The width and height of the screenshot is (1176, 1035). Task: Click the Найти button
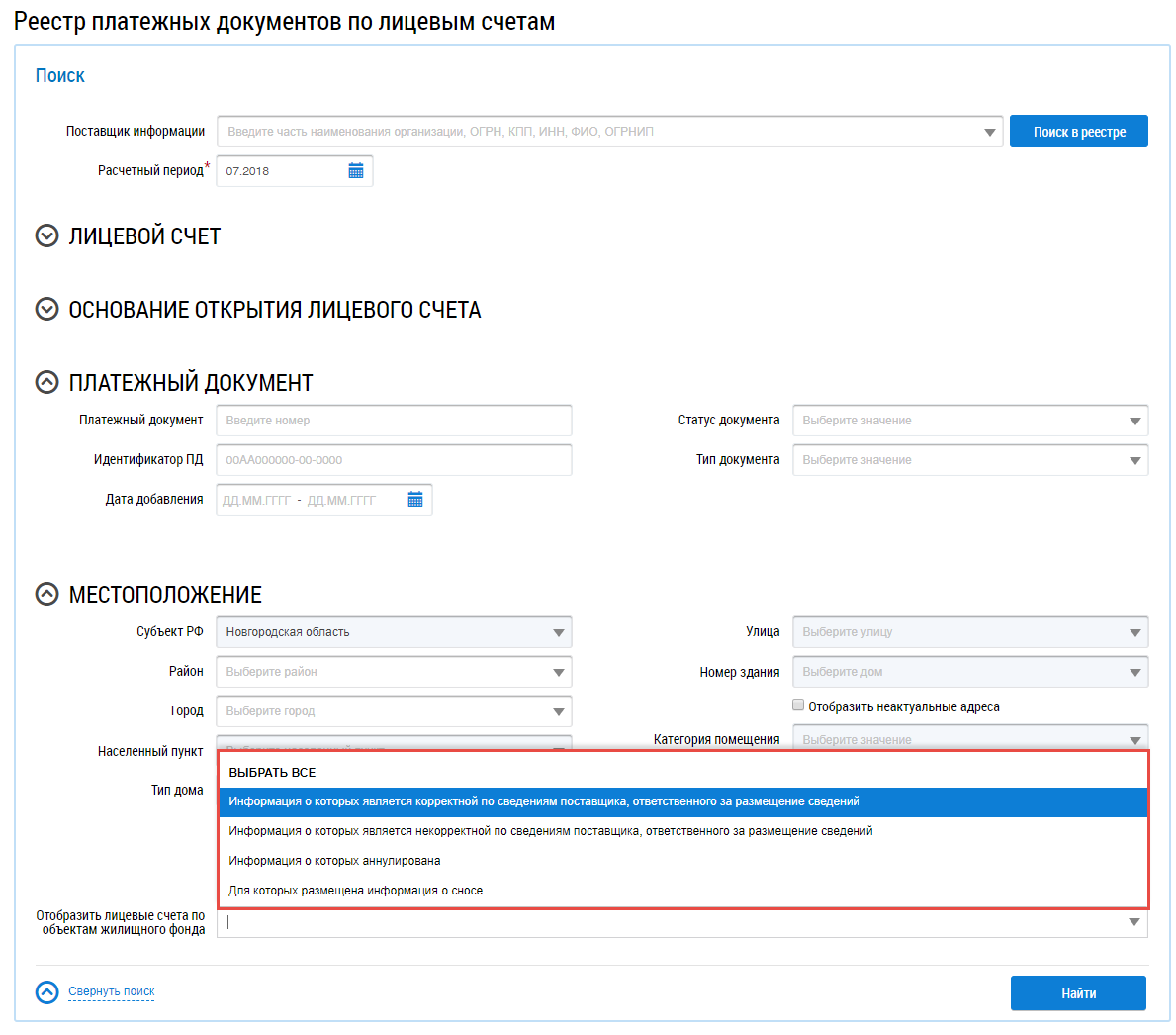[1078, 993]
